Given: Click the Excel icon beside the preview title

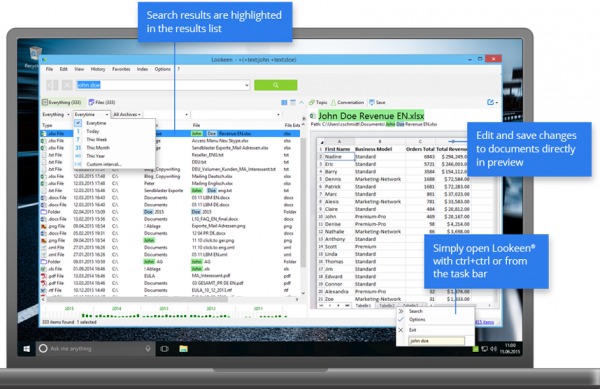Looking at the screenshot, I should [x=312, y=116].
